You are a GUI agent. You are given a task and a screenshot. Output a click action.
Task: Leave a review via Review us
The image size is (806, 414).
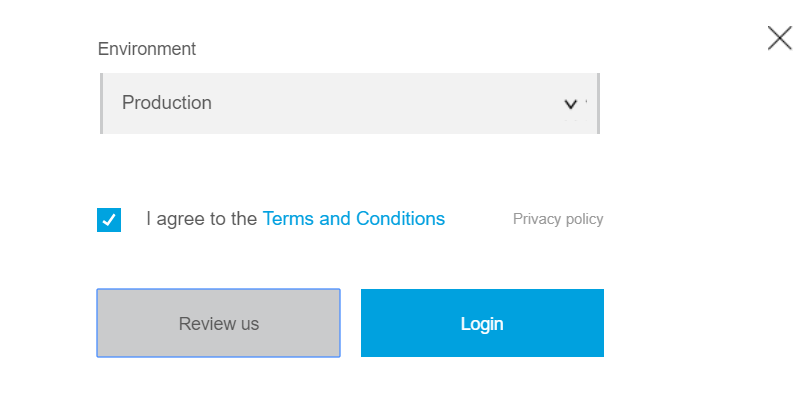218,323
